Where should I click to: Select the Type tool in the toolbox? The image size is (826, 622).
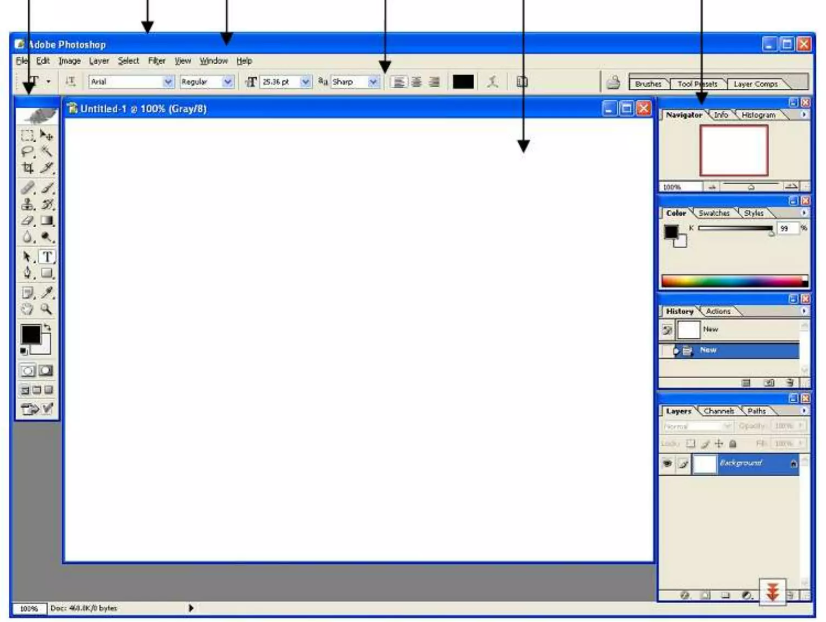[47, 257]
